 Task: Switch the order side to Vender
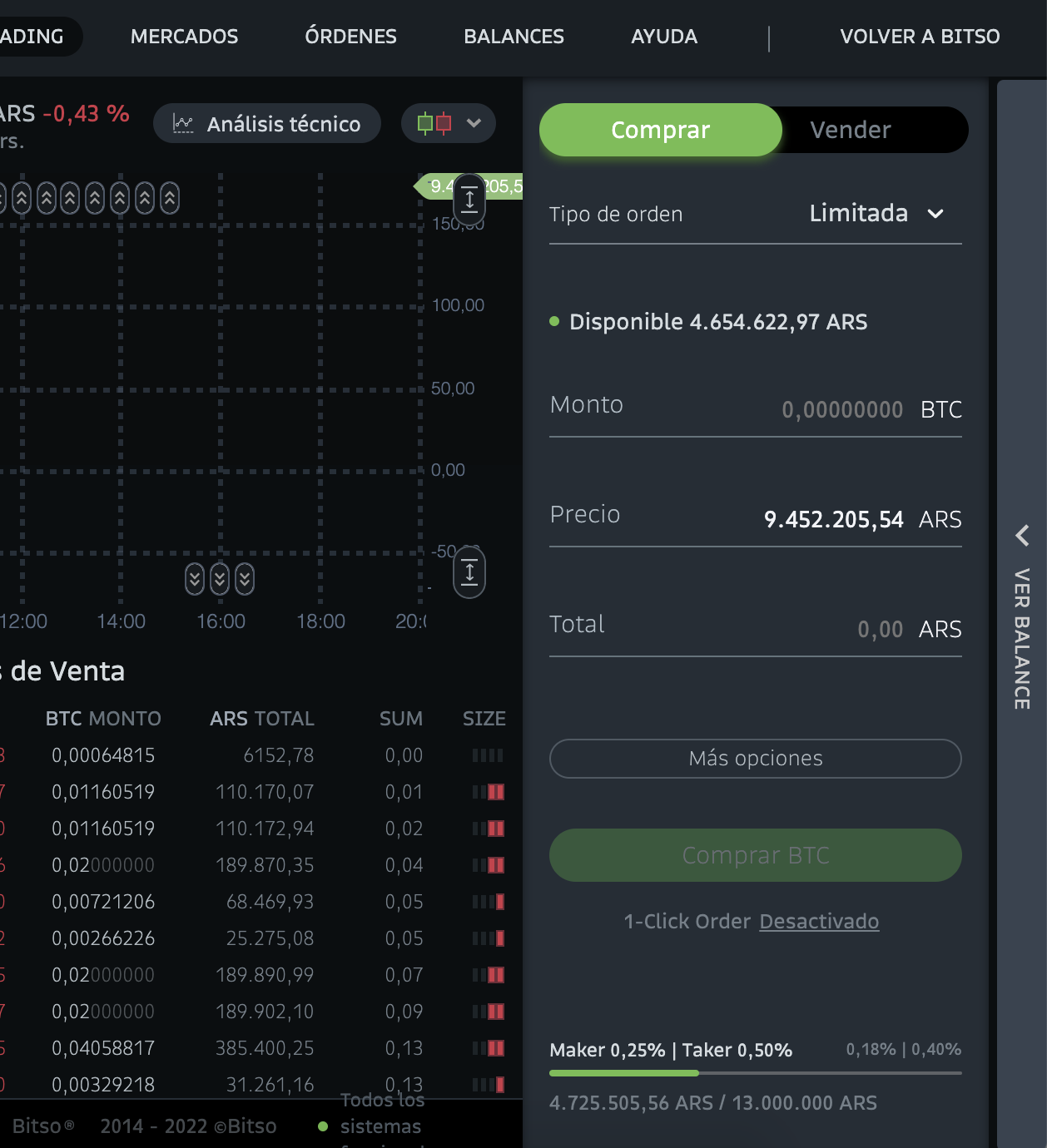coord(849,130)
